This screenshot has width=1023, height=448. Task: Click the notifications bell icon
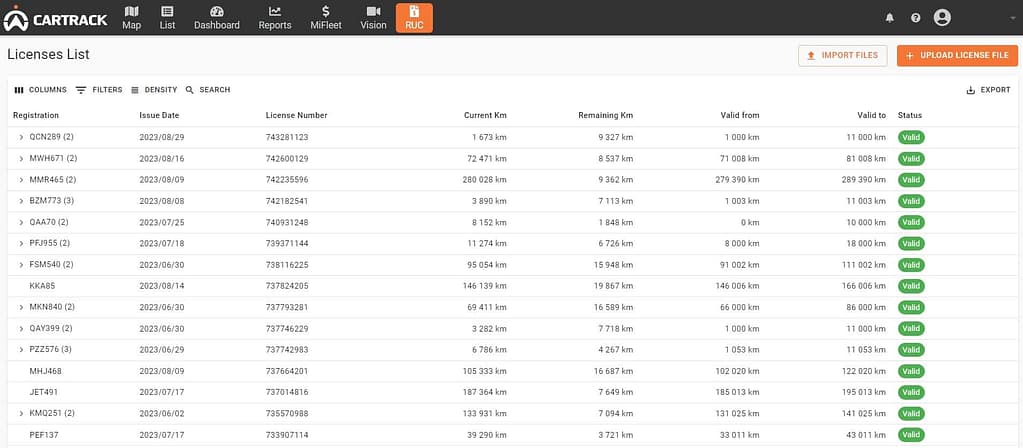[x=890, y=18]
